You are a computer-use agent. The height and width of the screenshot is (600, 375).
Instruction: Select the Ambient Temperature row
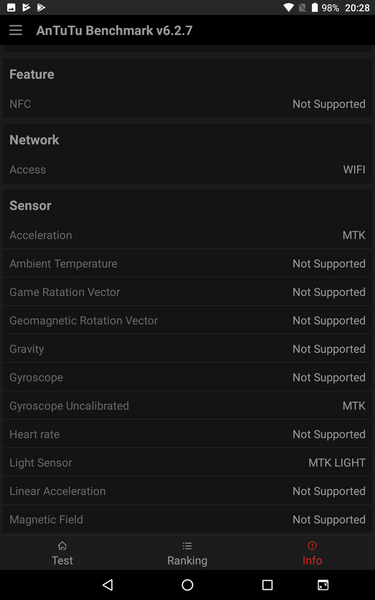[x=188, y=264]
